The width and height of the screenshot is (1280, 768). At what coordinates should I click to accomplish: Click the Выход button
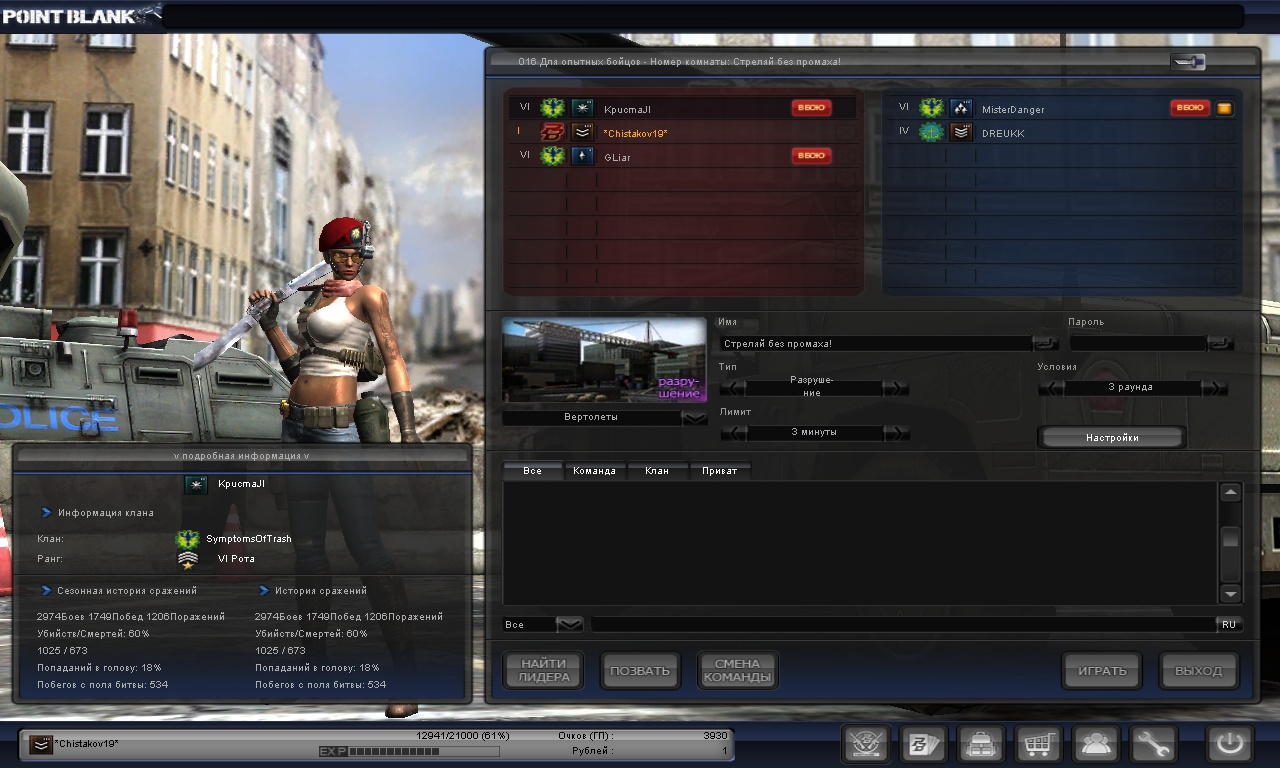click(x=1199, y=671)
